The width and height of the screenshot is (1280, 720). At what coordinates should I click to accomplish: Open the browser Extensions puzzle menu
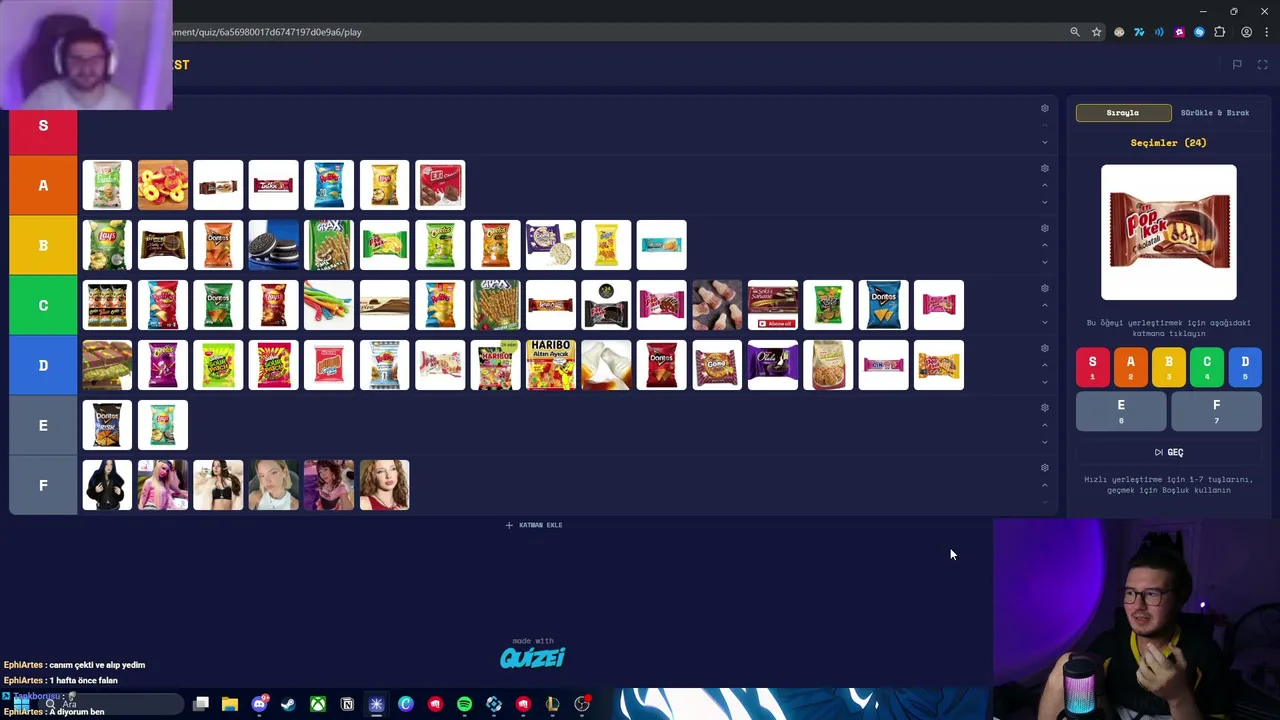[x=1220, y=32]
